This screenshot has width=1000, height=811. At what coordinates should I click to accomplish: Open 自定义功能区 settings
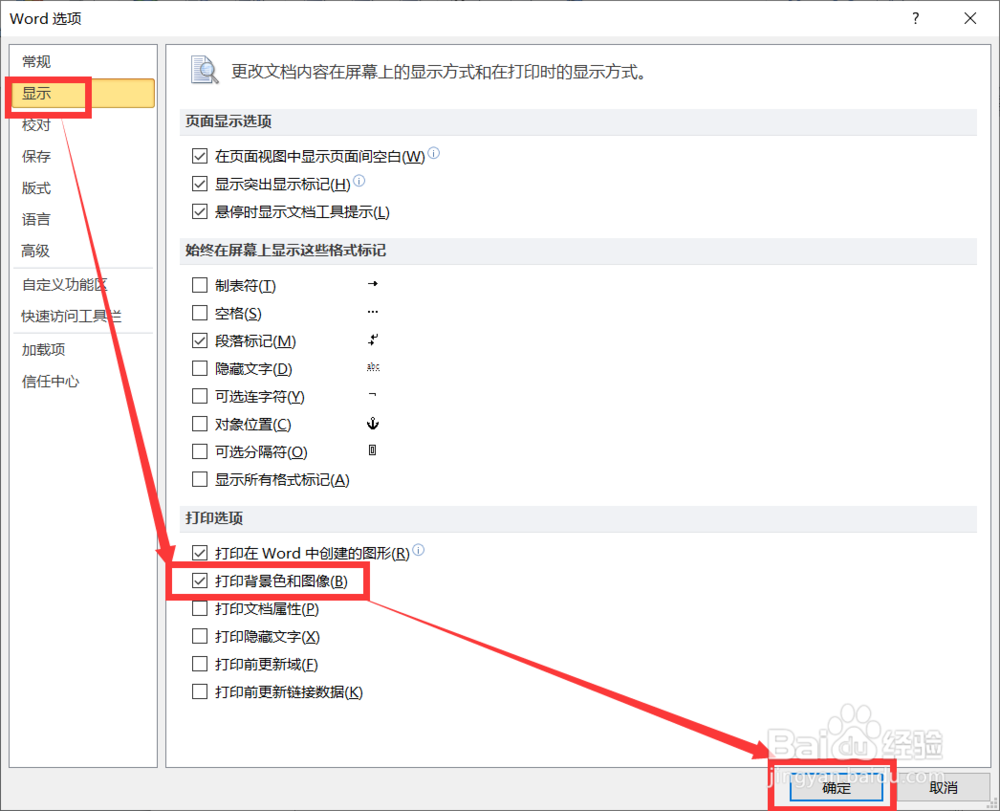click(x=65, y=284)
